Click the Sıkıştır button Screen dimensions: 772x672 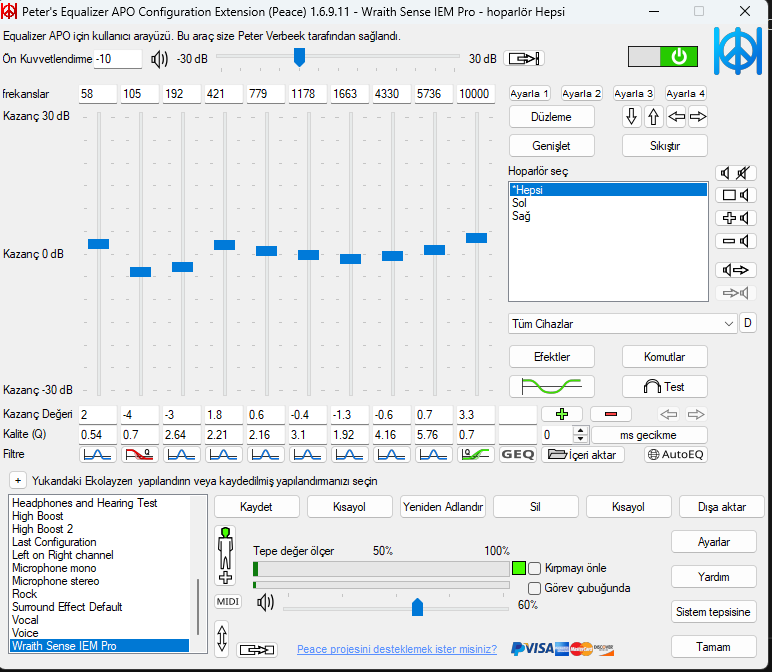tap(665, 146)
